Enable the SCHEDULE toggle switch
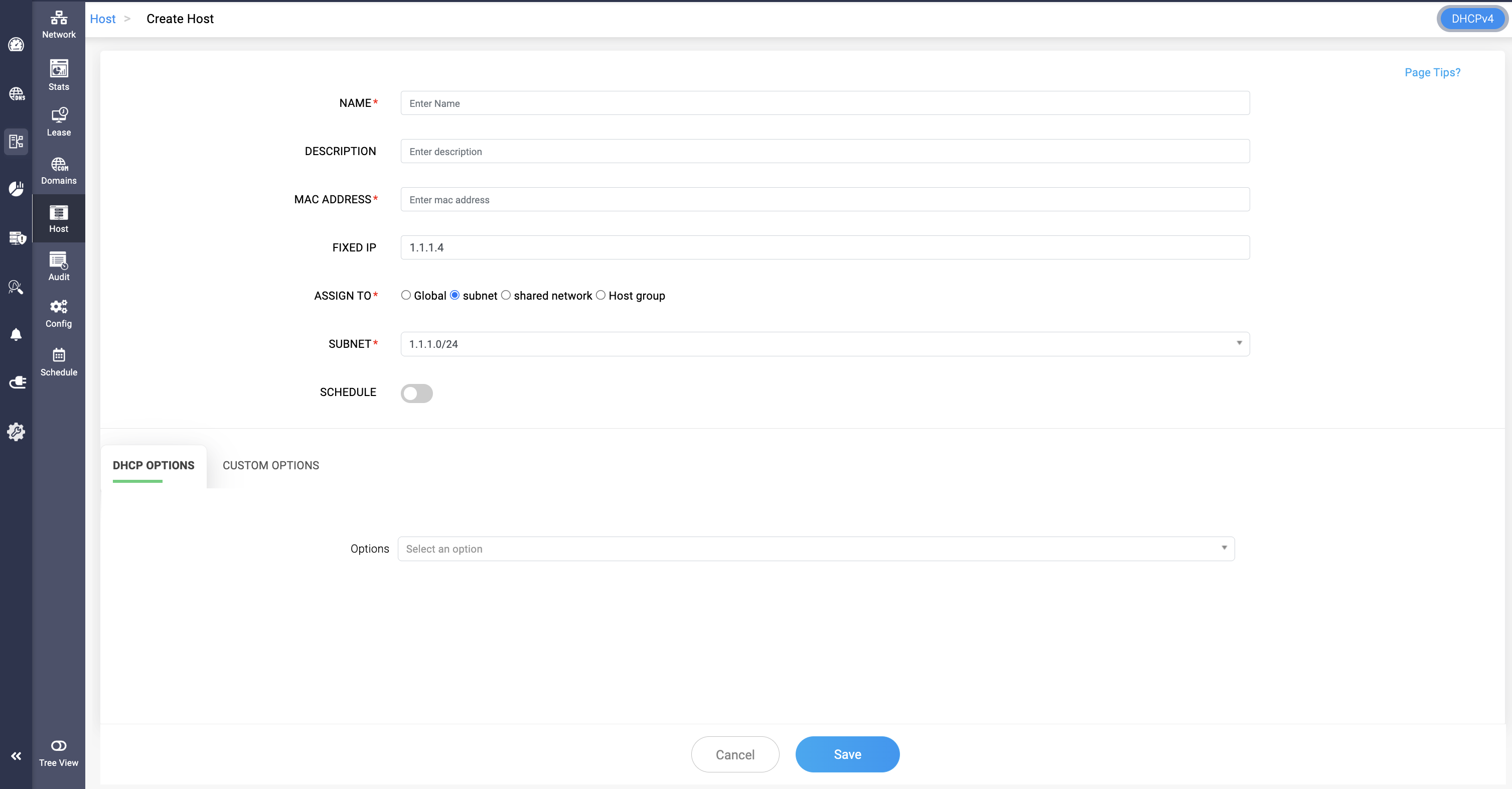1512x789 pixels. tap(416, 392)
